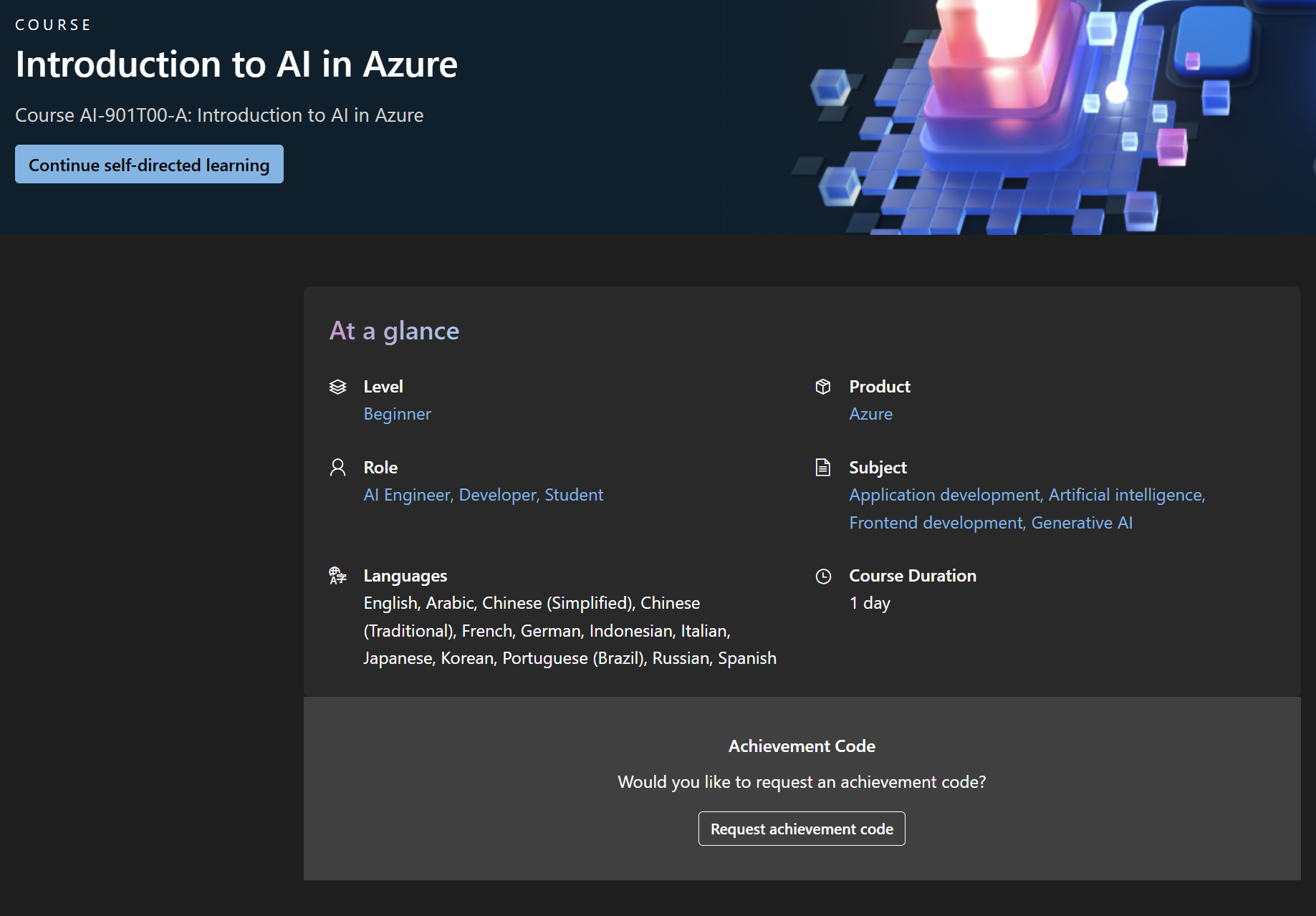Click the Role person icon
This screenshot has height=916, width=1316.
point(337,468)
